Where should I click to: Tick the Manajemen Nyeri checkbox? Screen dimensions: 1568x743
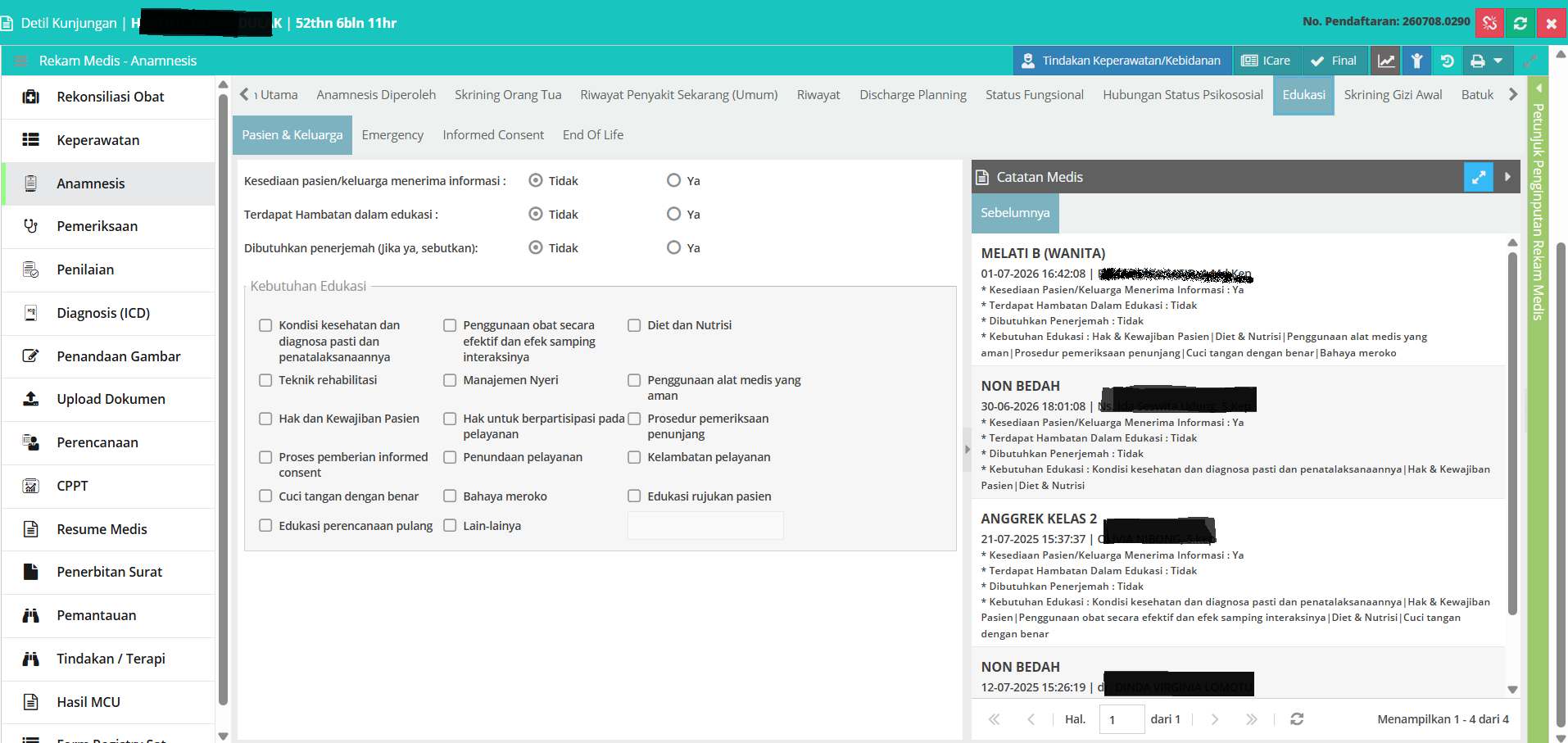(x=450, y=380)
